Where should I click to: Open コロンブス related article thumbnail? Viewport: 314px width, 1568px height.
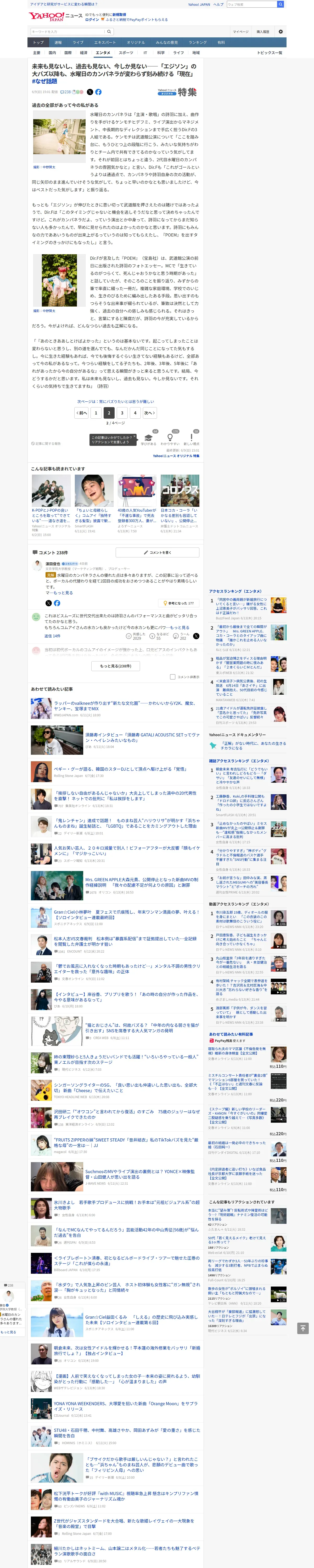180,491
